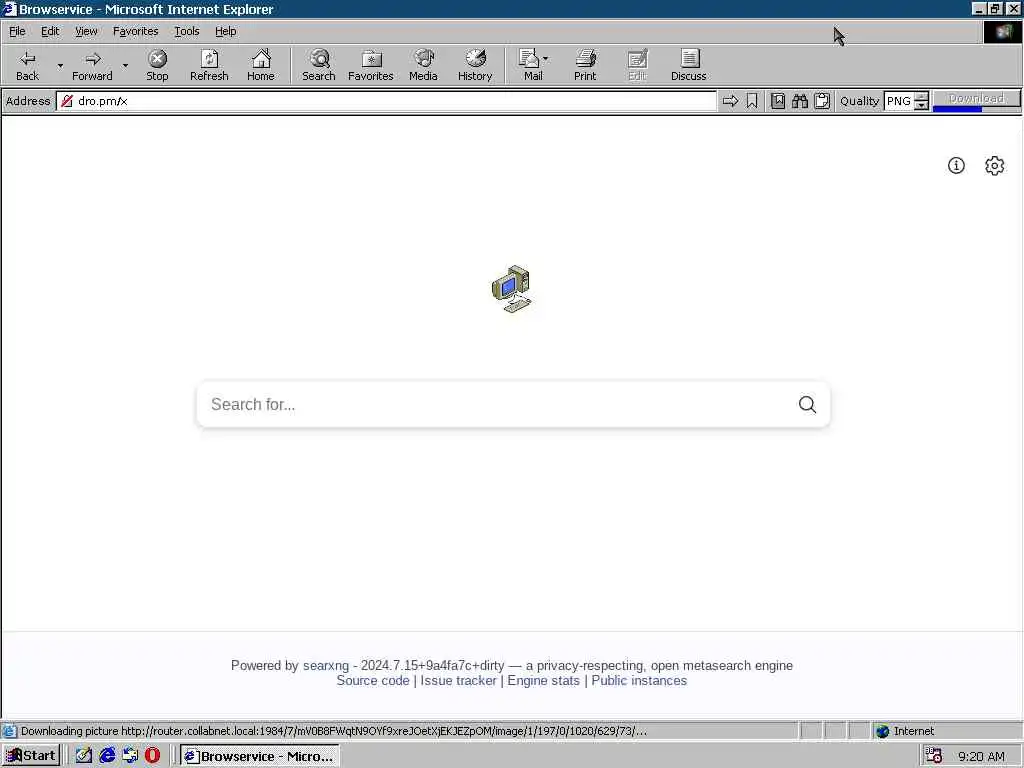This screenshot has height=768, width=1024.
Task: Open the searxng link
Action: (x=326, y=665)
